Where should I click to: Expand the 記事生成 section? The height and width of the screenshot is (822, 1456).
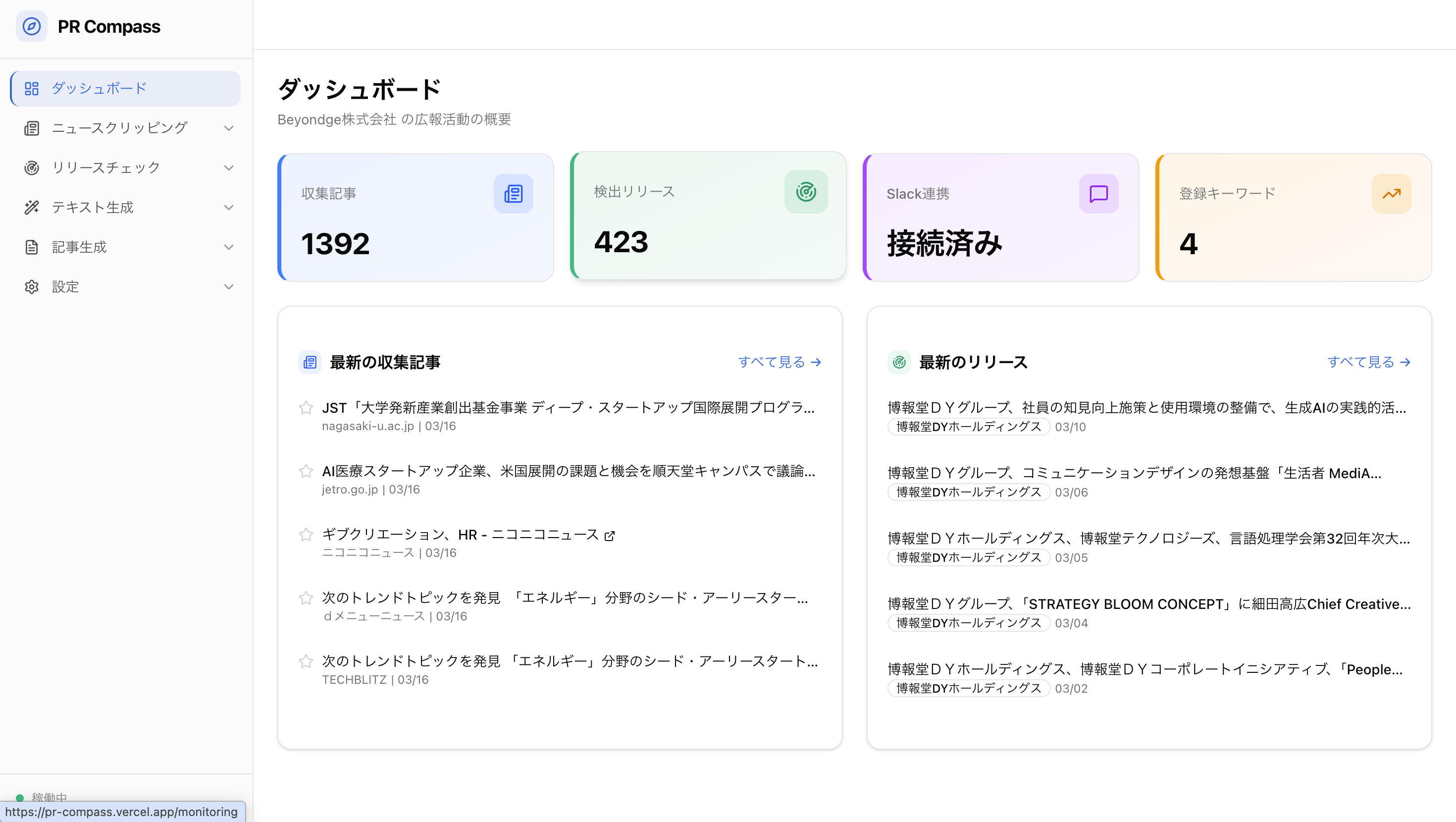pos(228,247)
